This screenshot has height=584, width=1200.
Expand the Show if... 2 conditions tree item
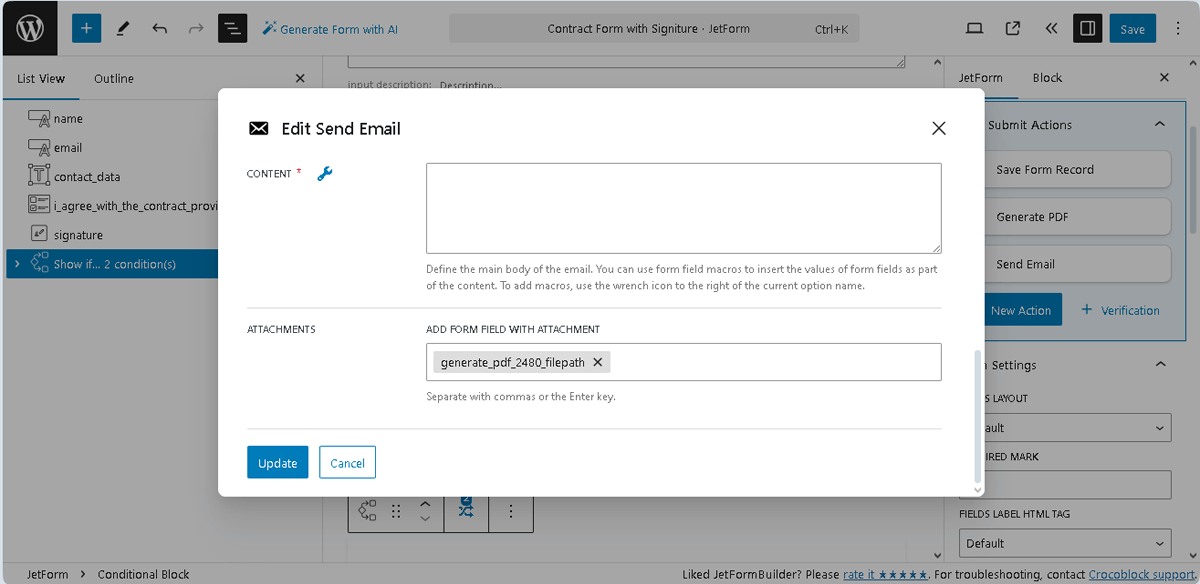(16, 263)
